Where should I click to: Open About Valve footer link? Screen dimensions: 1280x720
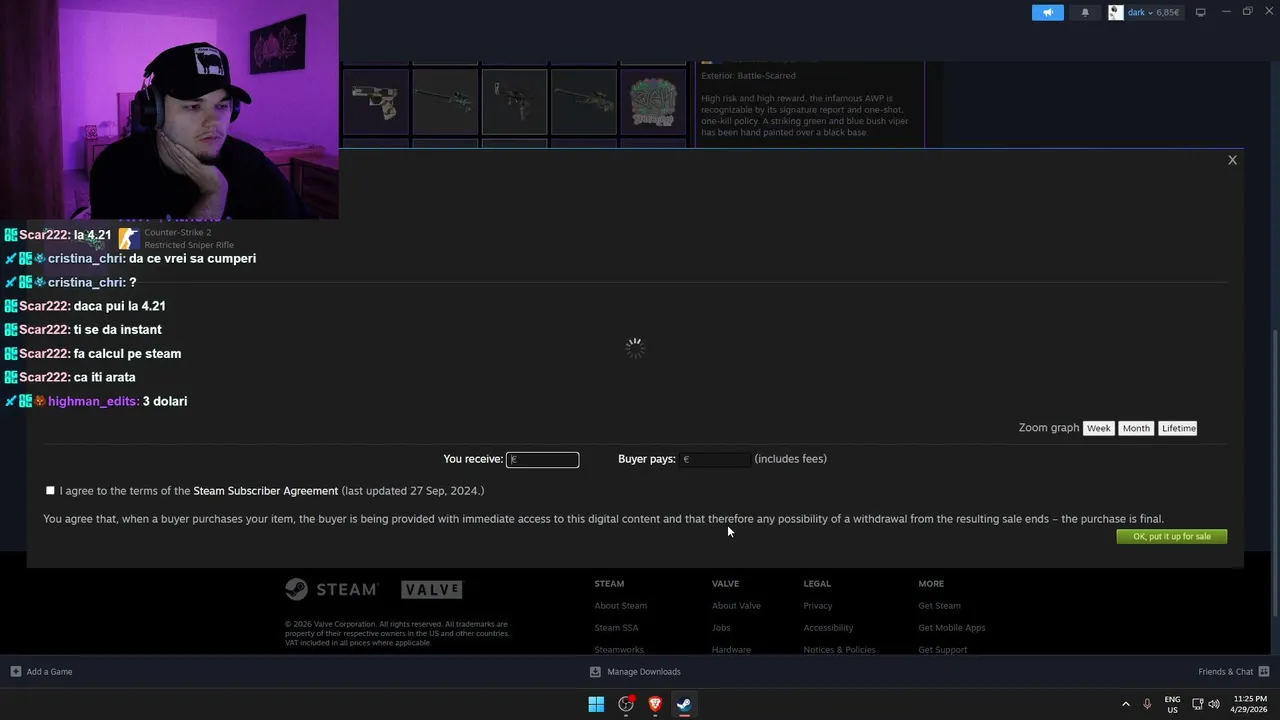(736, 606)
